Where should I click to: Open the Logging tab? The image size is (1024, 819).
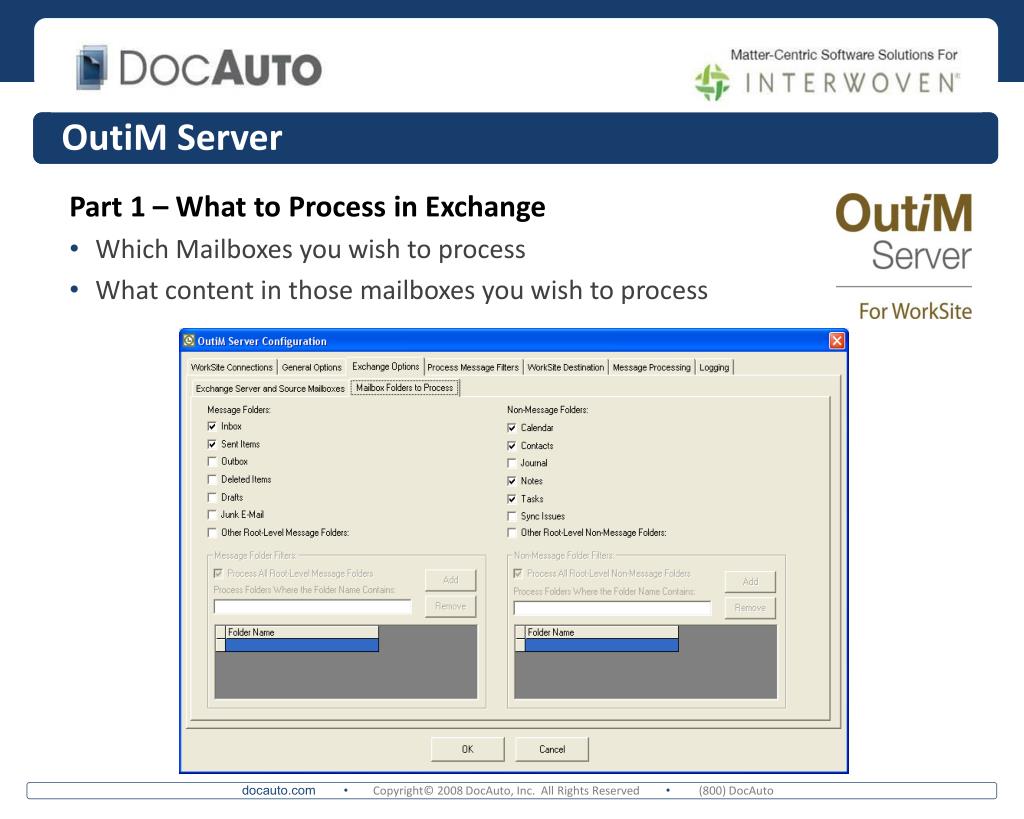tap(714, 368)
